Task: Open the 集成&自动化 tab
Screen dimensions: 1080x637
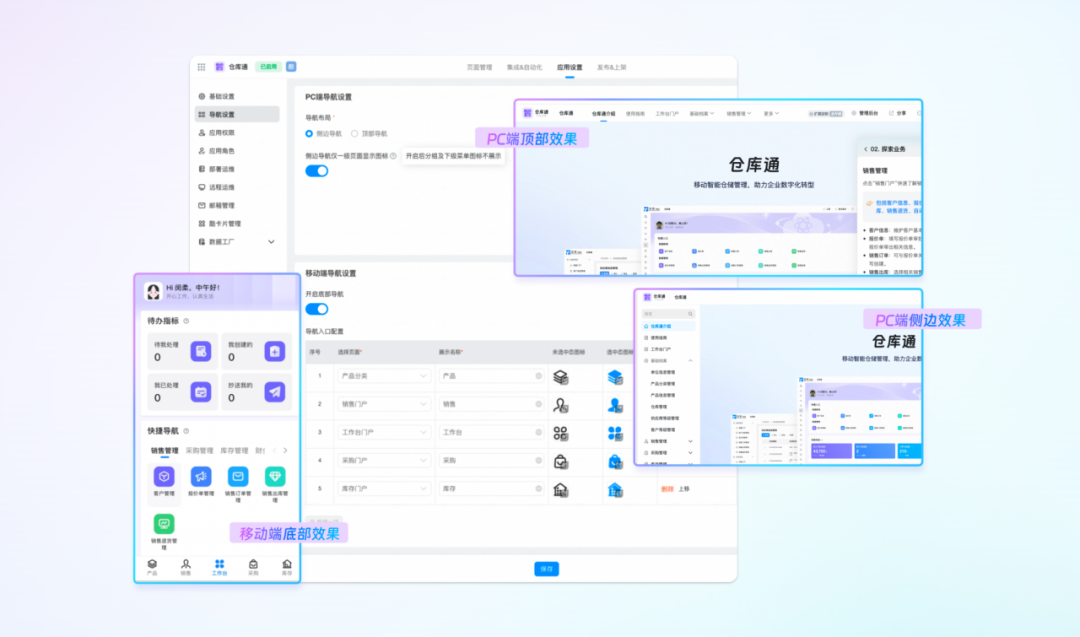Action: (x=524, y=67)
